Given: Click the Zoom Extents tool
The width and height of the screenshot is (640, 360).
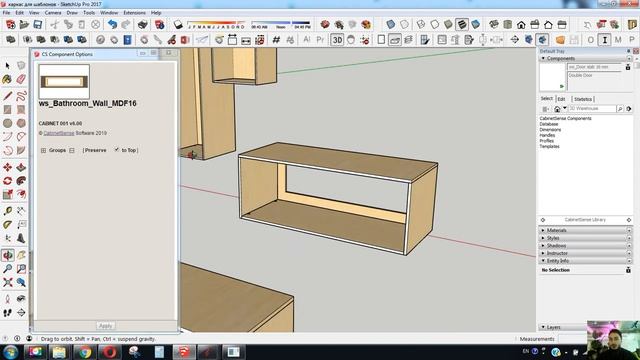Looking at the screenshot, I should 7,282.
